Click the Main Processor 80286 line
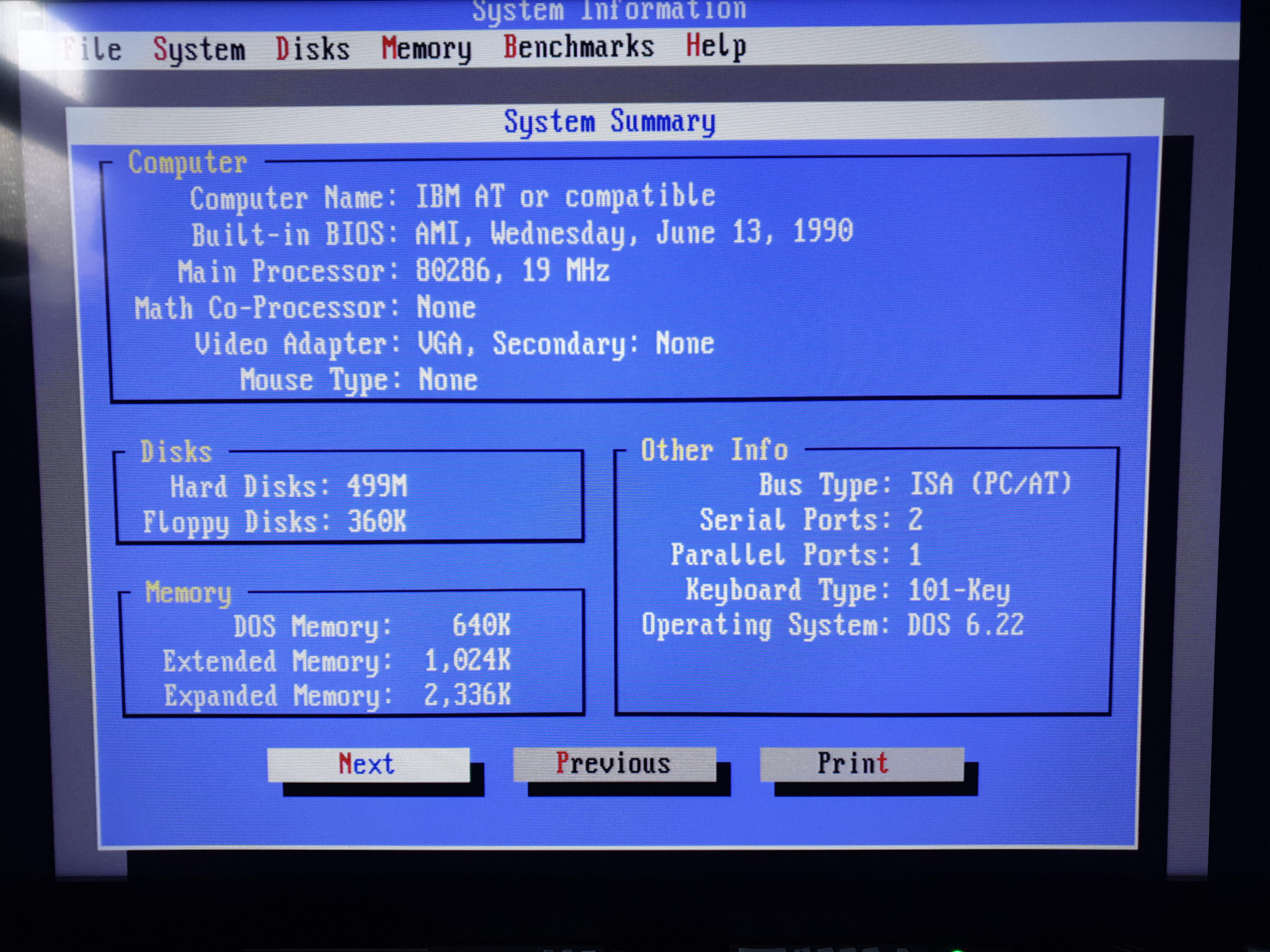Viewport: 1270px width, 952px height. click(x=393, y=271)
